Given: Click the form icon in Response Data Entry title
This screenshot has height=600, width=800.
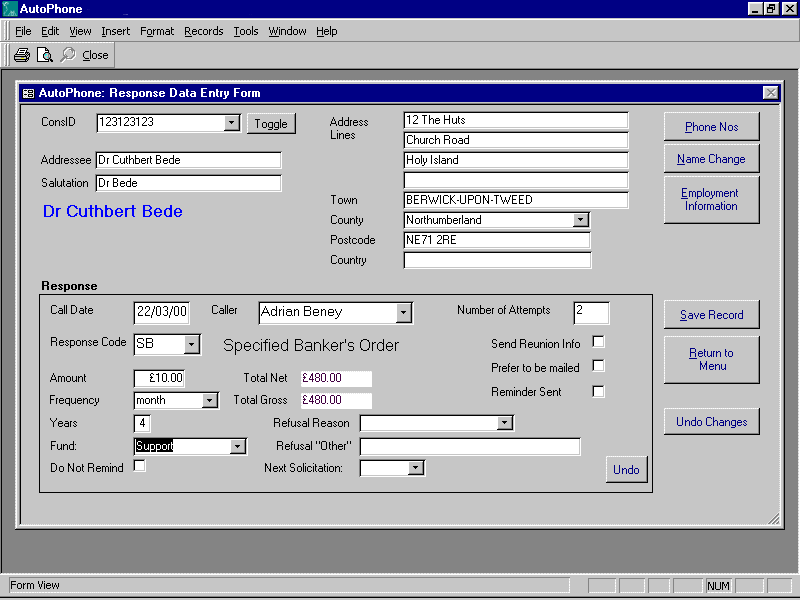Looking at the screenshot, I should [29, 93].
